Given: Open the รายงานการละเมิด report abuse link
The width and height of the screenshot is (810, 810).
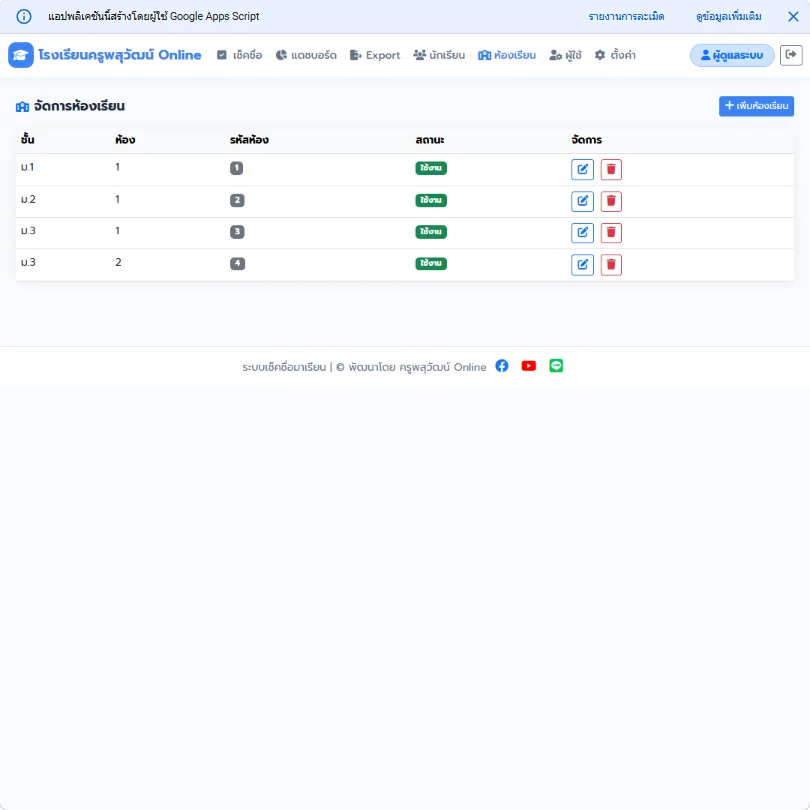Looking at the screenshot, I should click(626, 17).
